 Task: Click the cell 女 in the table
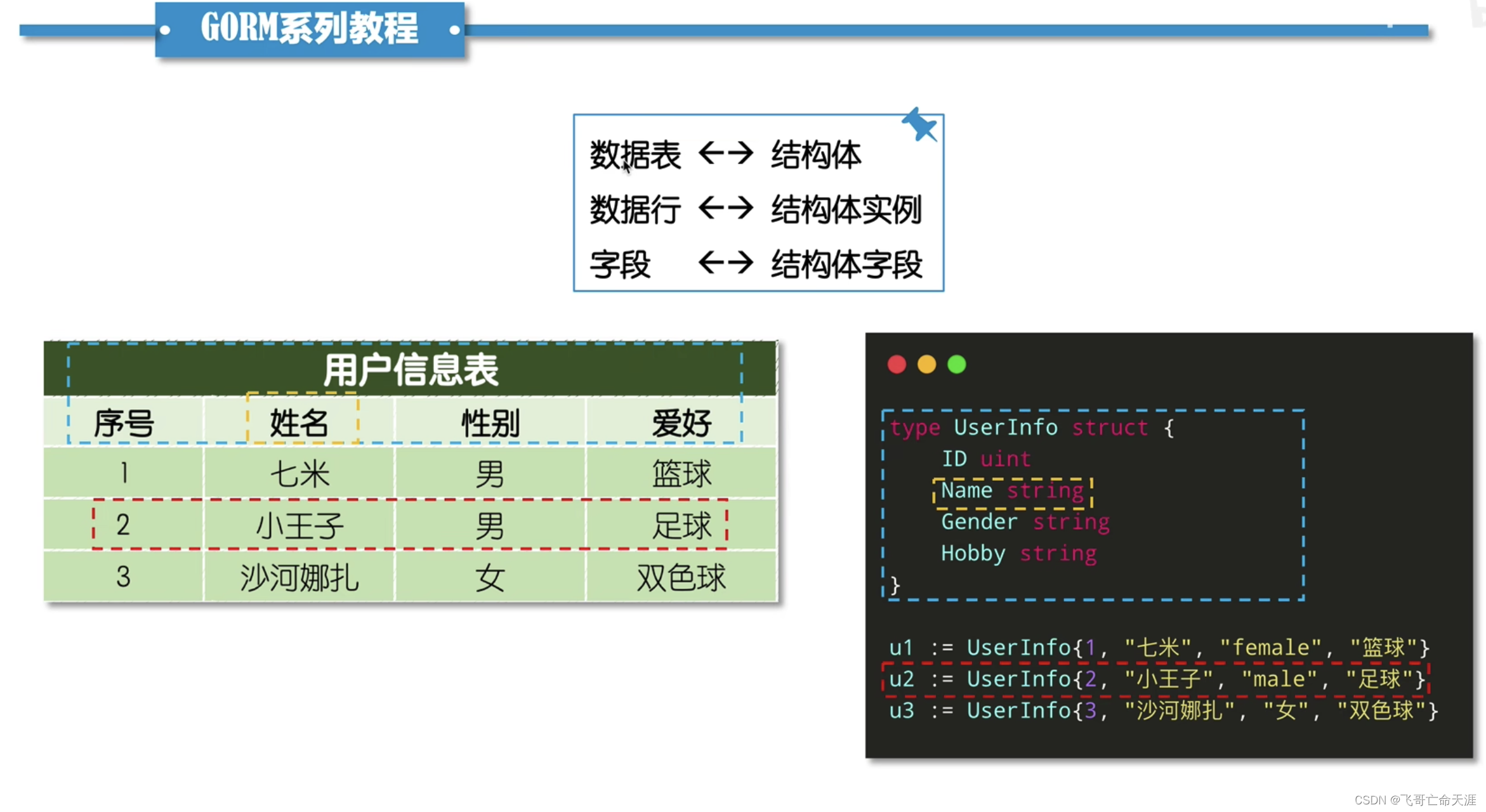490,577
